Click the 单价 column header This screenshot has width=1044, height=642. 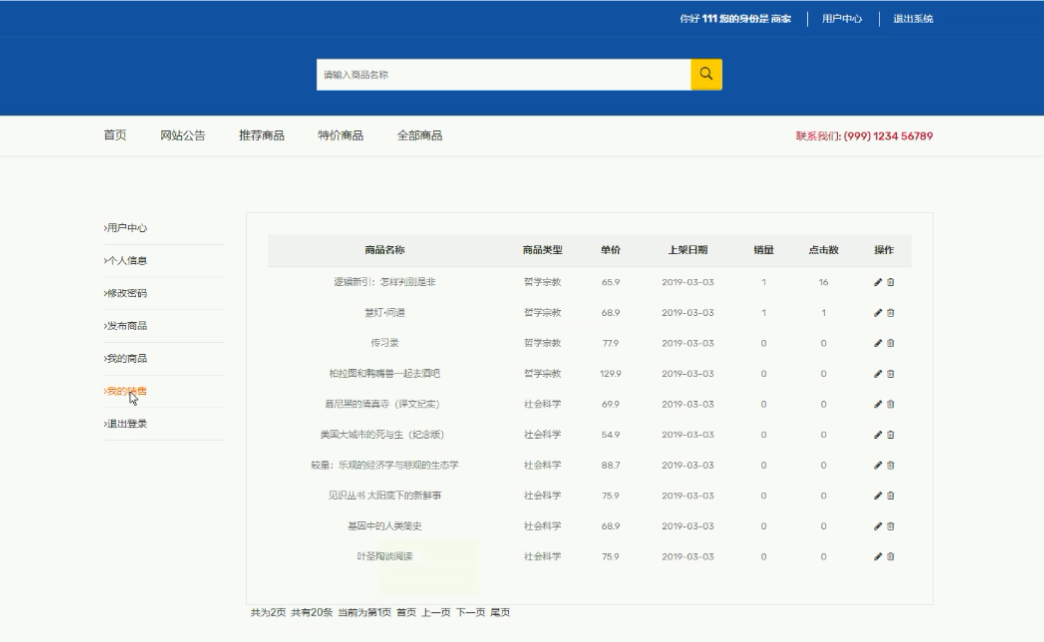coord(611,250)
